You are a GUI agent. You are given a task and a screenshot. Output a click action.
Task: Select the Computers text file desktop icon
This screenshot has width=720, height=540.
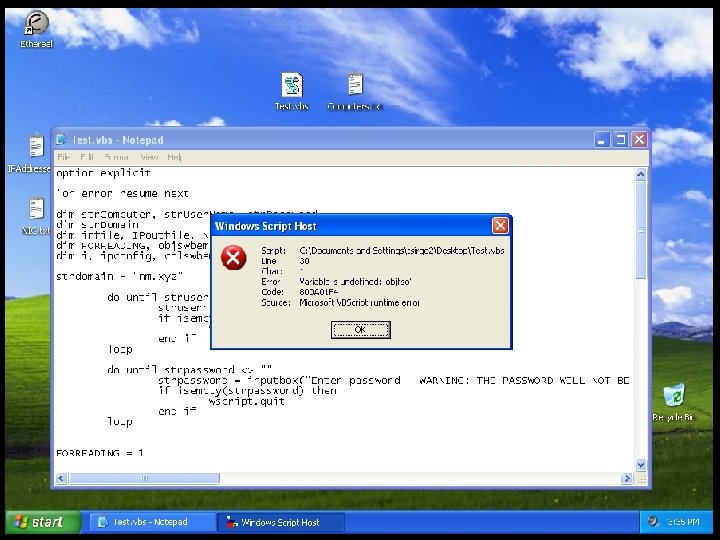(355, 84)
